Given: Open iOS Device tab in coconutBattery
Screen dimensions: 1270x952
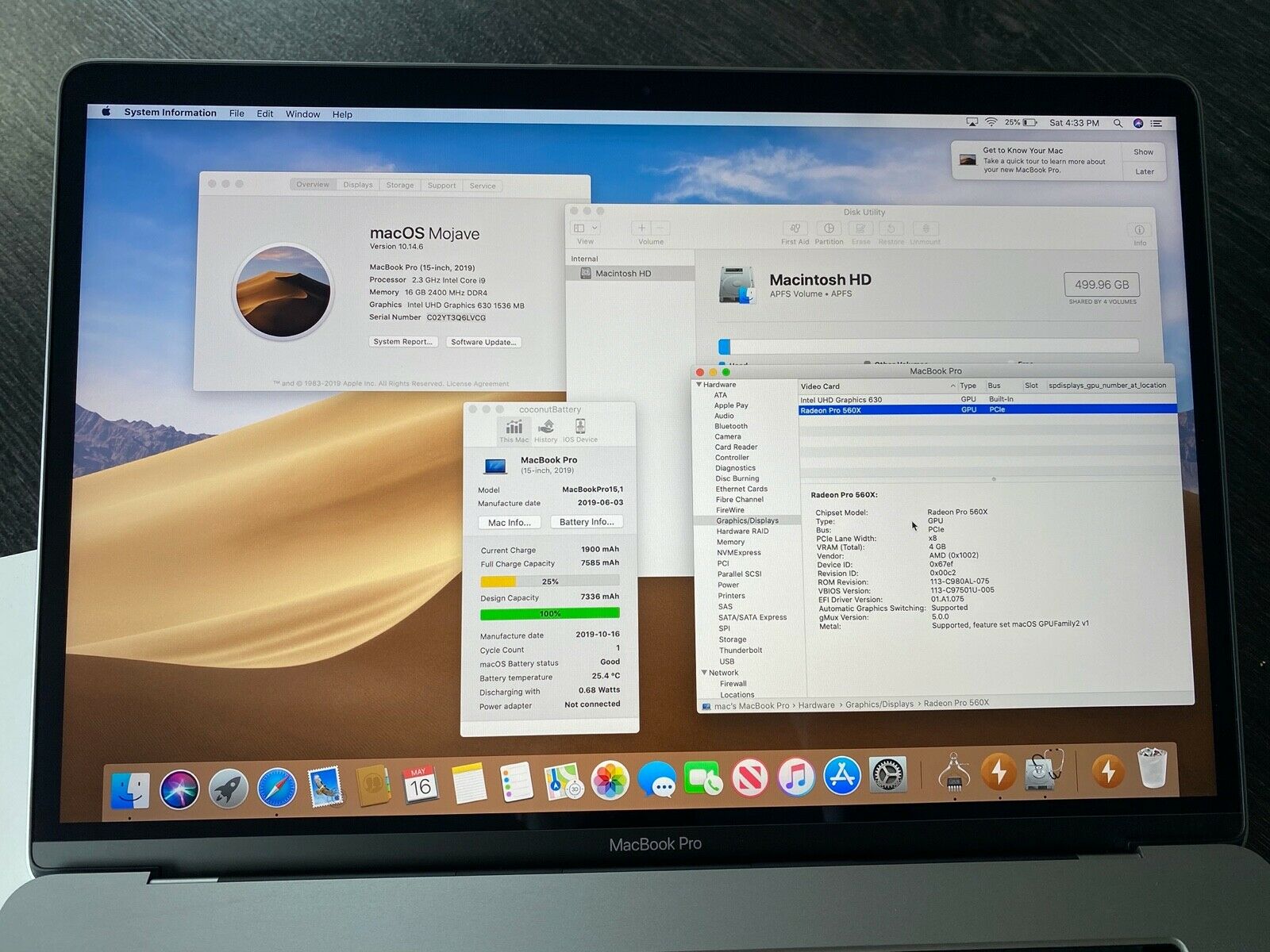Looking at the screenshot, I should click(580, 431).
